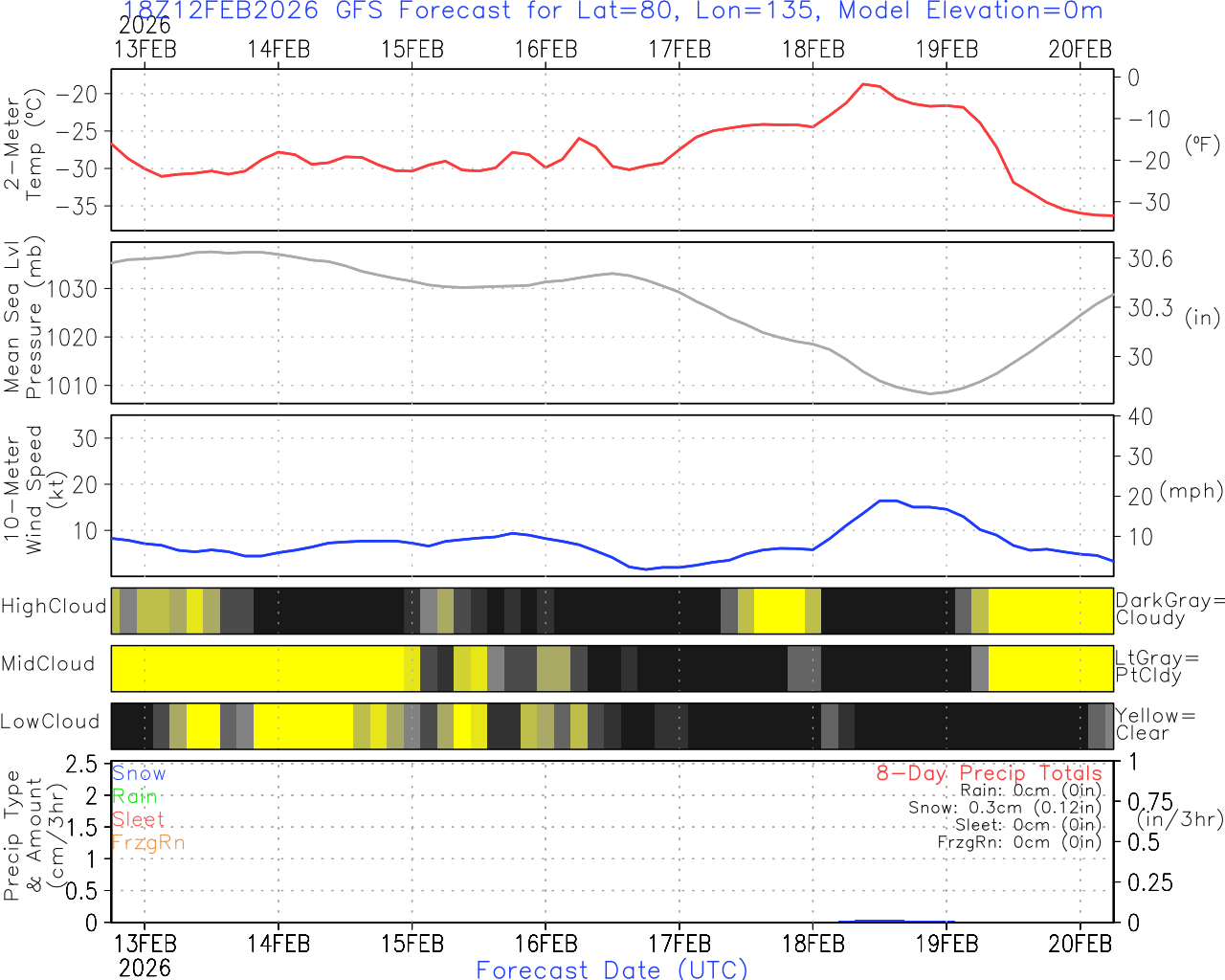Click the peak of the blue wind speed line
Screen dimensions: 1225x980
pos(887,501)
